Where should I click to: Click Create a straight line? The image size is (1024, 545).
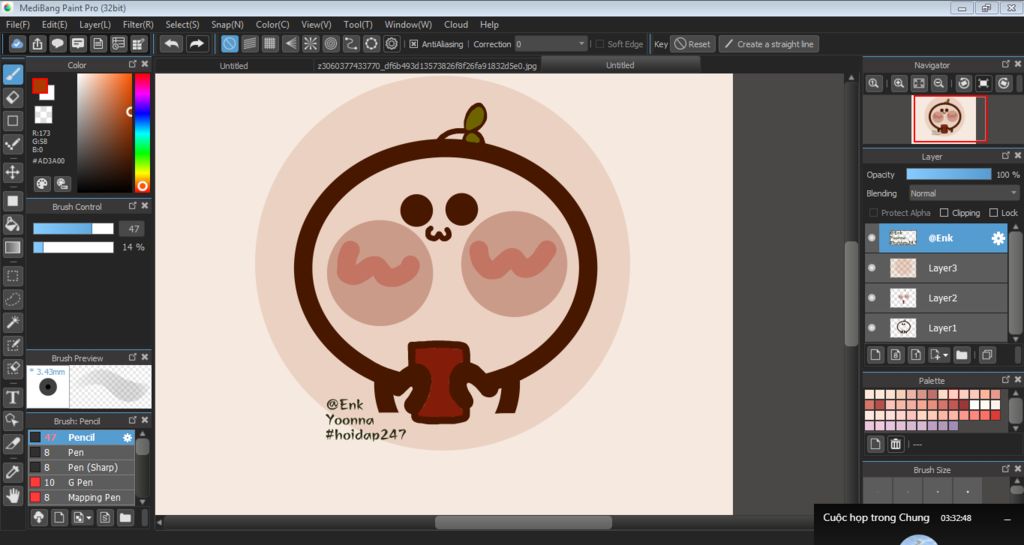(x=769, y=44)
